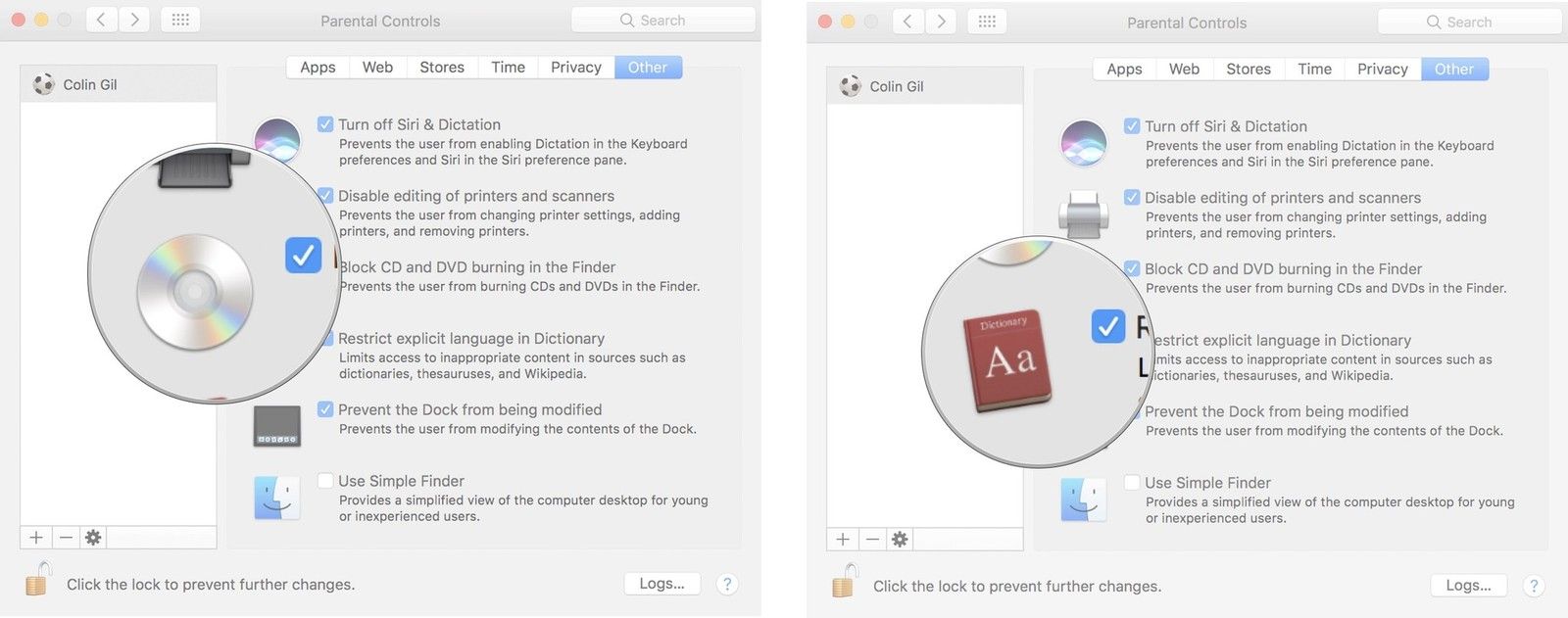Click the lock icon in the left window
The width and height of the screenshot is (1568, 618).
tap(37, 580)
